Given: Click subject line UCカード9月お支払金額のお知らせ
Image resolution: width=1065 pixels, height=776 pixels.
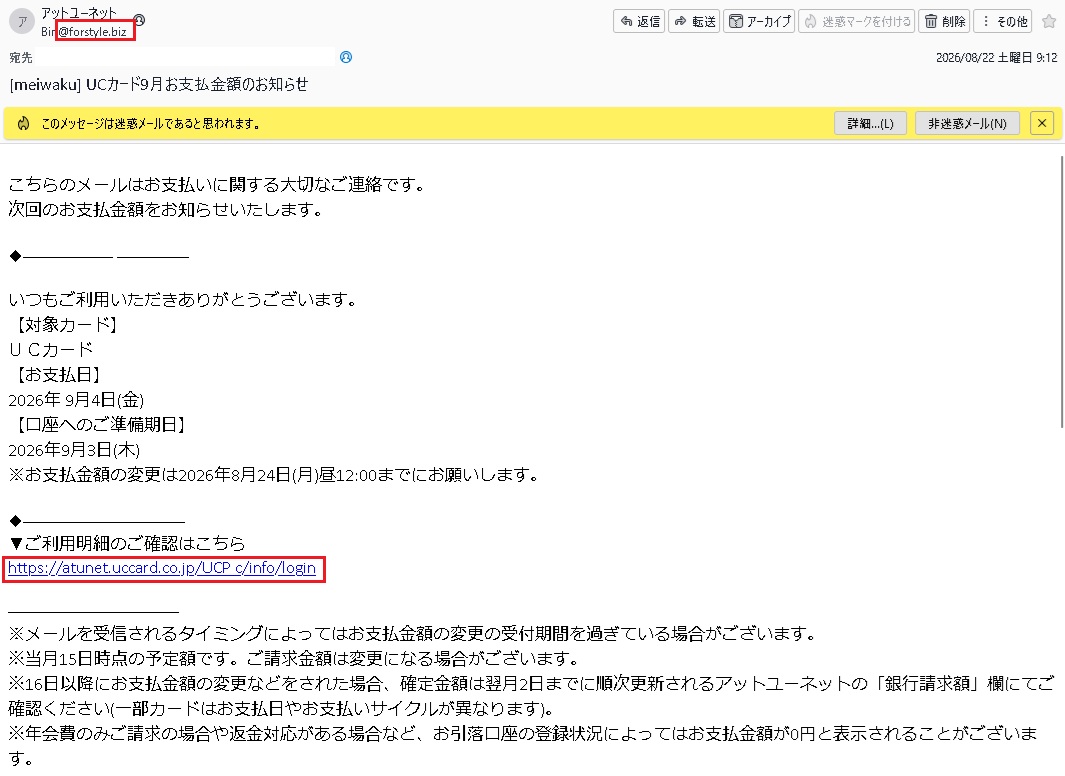Looking at the screenshot, I should pyautogui.click(x=197, y=84).
